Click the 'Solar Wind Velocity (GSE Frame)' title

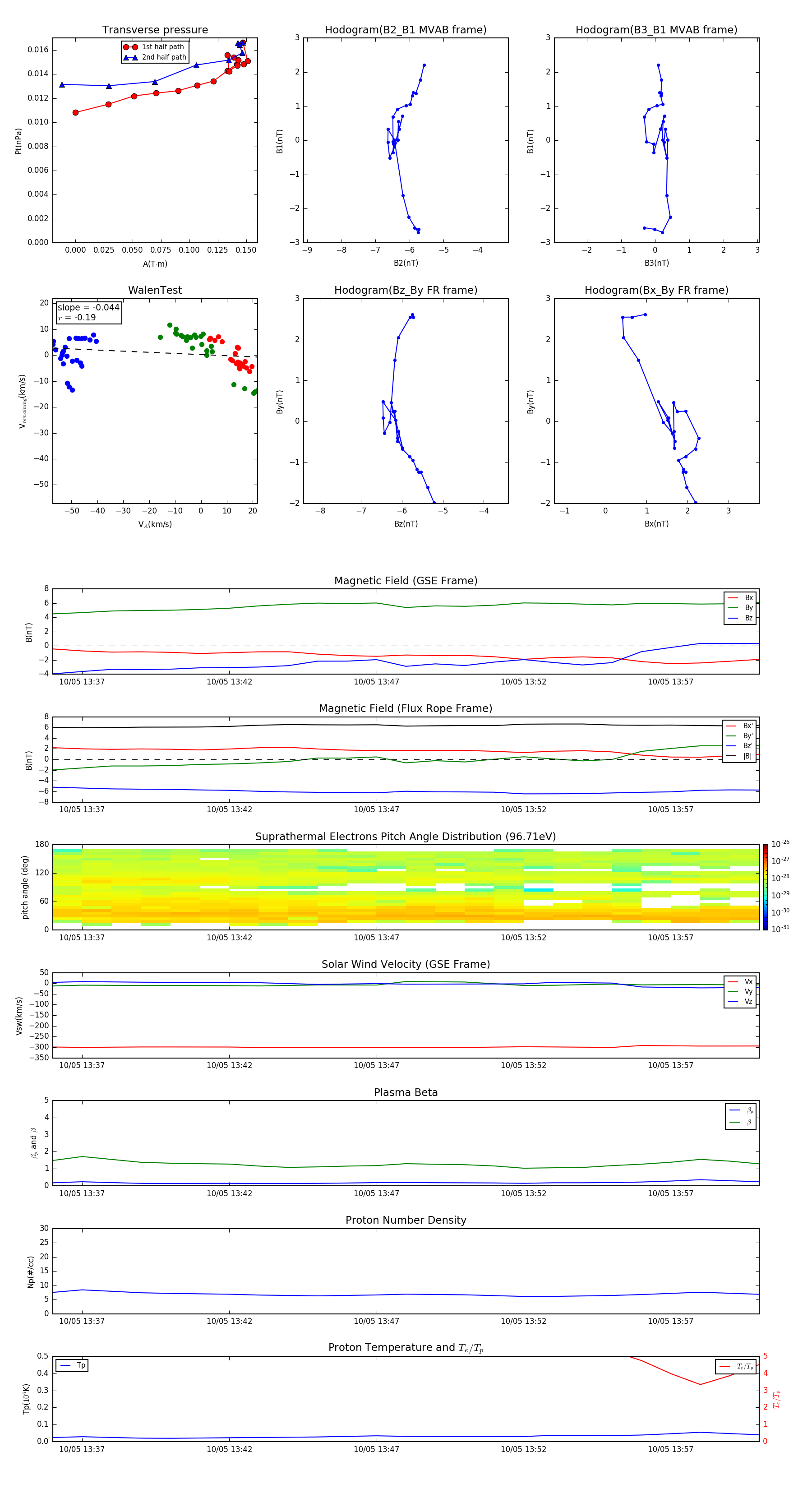tap(406, 964)
